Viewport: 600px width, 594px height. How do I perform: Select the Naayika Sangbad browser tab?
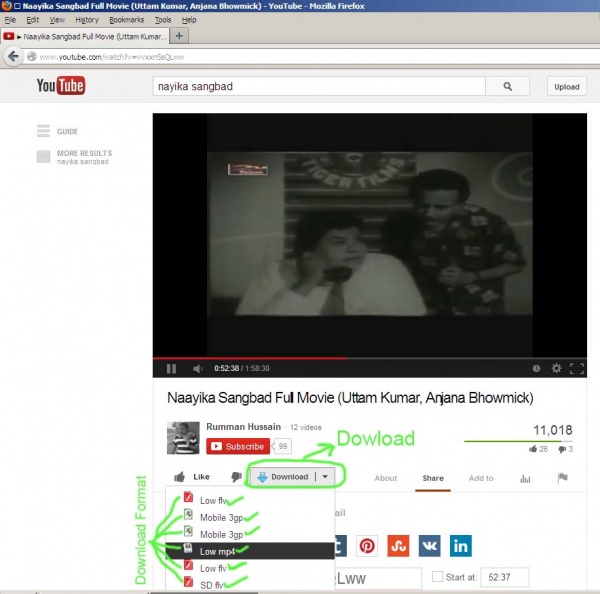pos(85,36)
